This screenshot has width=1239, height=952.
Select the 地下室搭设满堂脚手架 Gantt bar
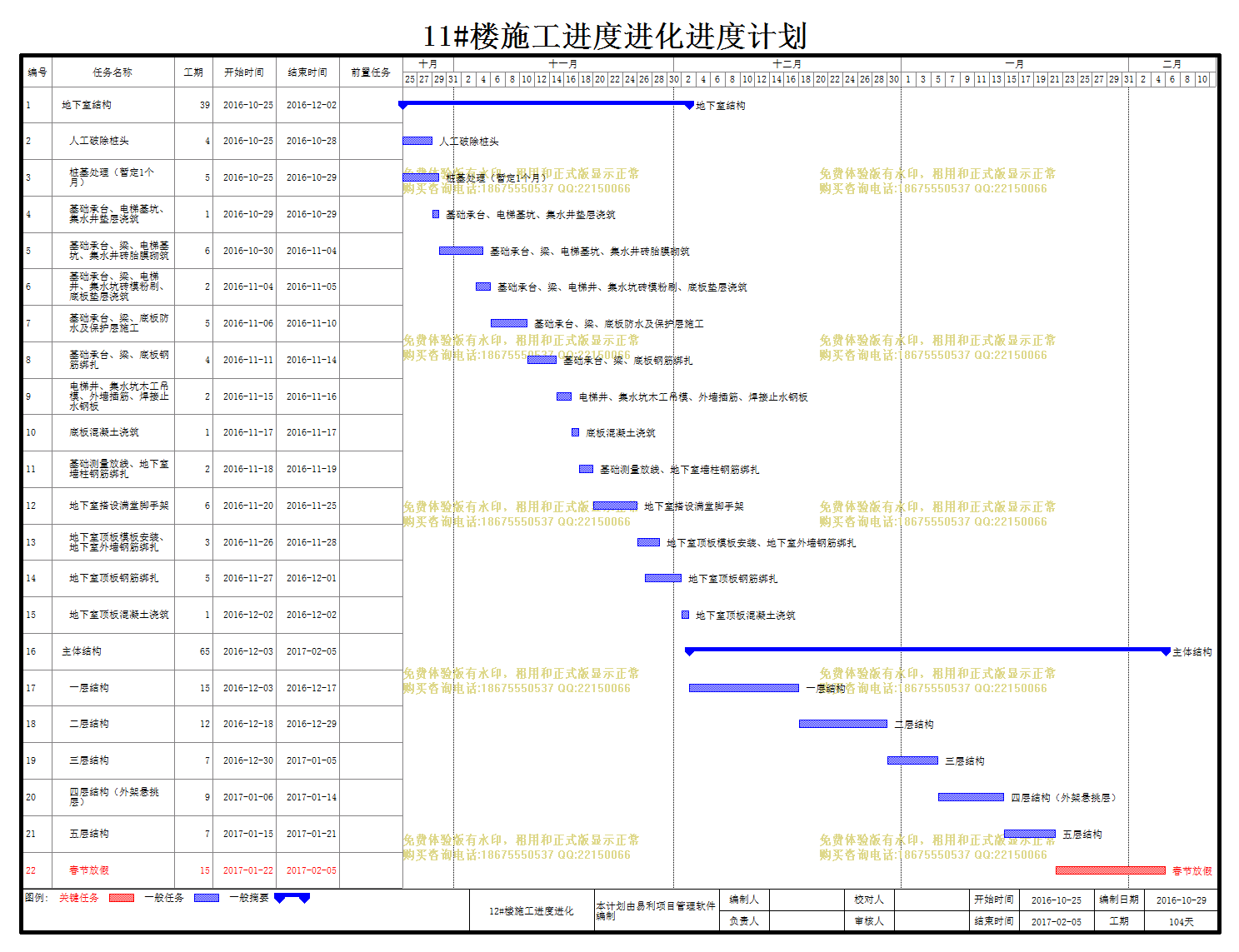click(616, 506)
